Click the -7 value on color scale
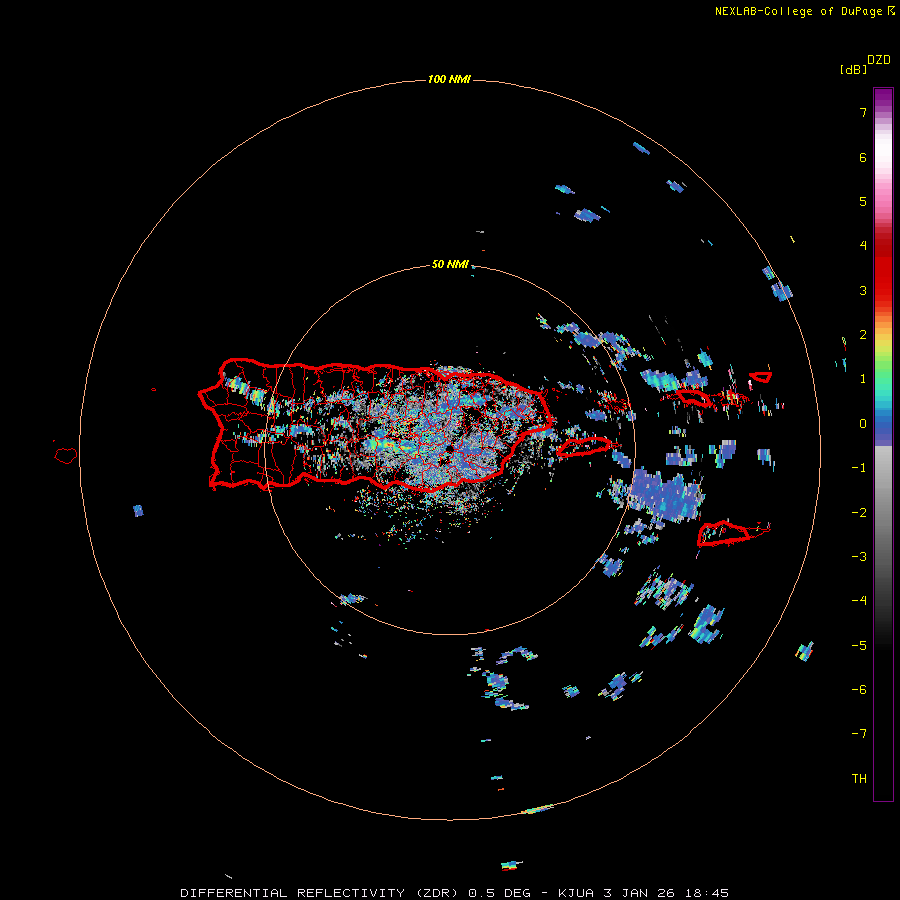This screenshot has height=900, width=900. 859,734
